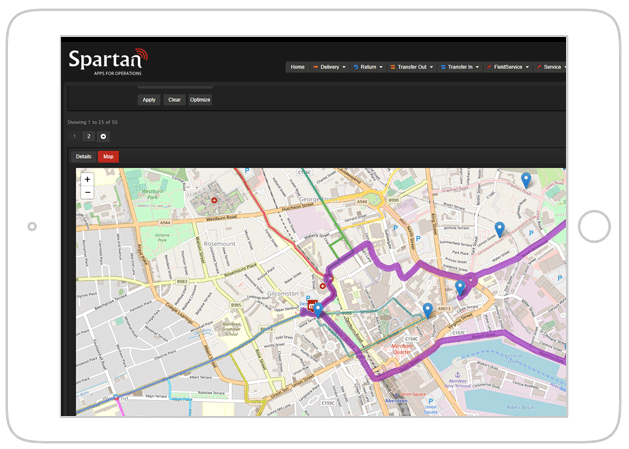The width and height of the screenshot is (629, 449).
Task: Select the blue pin nearest the map's top-right corner
Action: pos(526,181)
